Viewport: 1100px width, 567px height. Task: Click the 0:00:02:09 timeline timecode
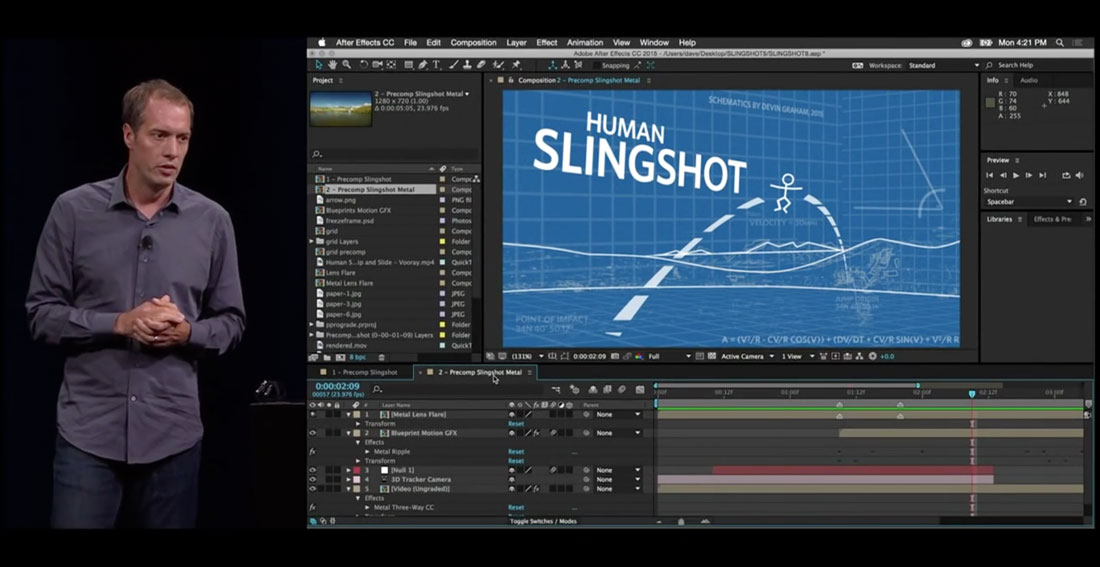coord(337,386)
